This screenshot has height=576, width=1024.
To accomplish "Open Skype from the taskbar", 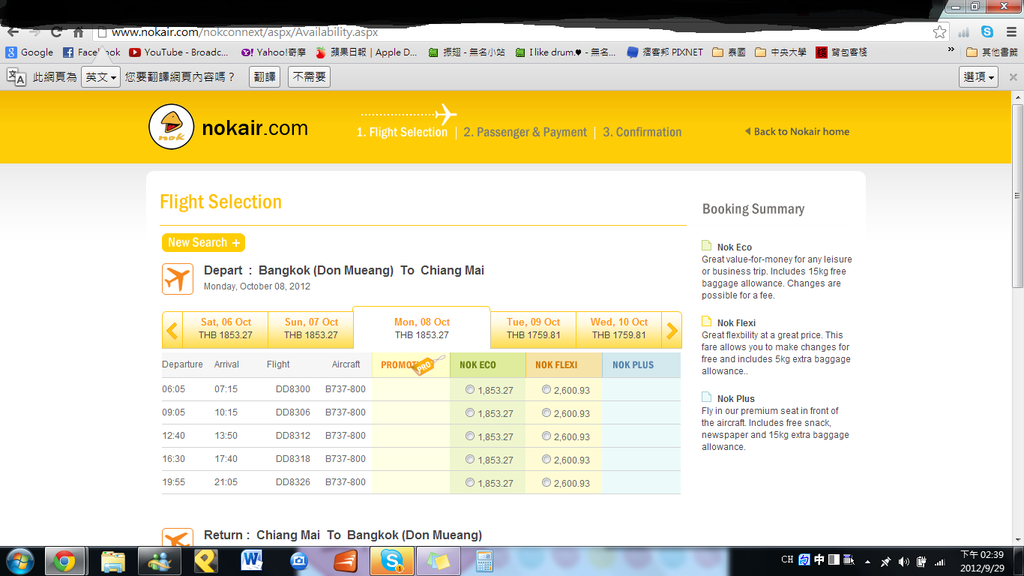I will [392, 562].
